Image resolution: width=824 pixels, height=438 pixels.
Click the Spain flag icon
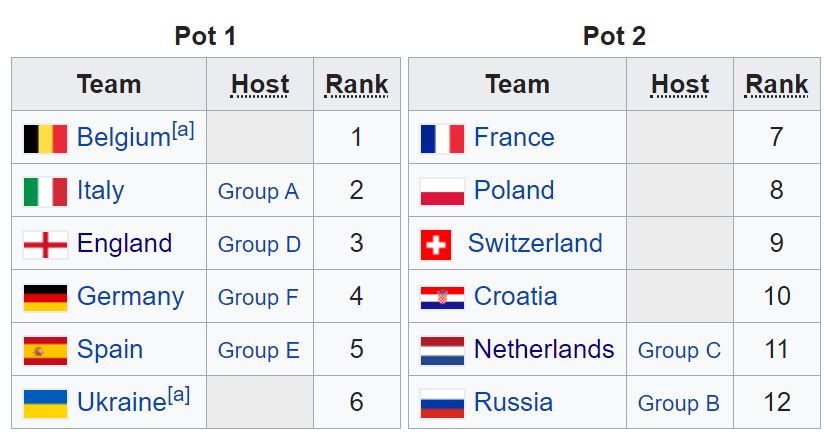click(45, 350)
